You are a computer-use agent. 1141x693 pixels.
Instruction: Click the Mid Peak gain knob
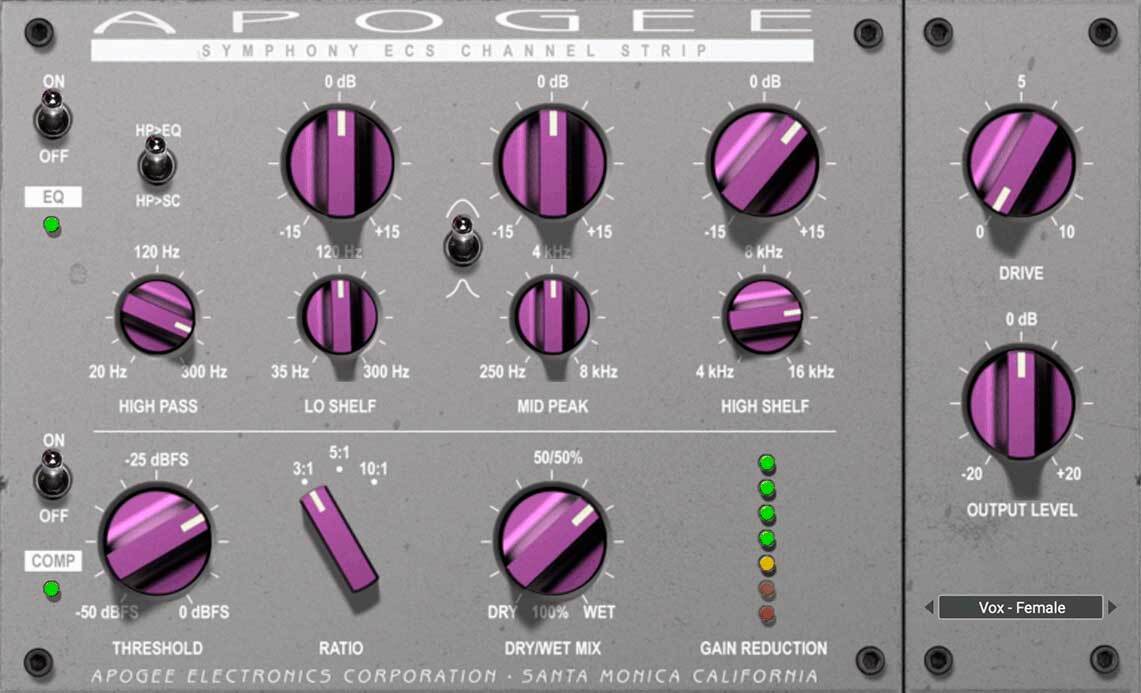coord(550,160)
